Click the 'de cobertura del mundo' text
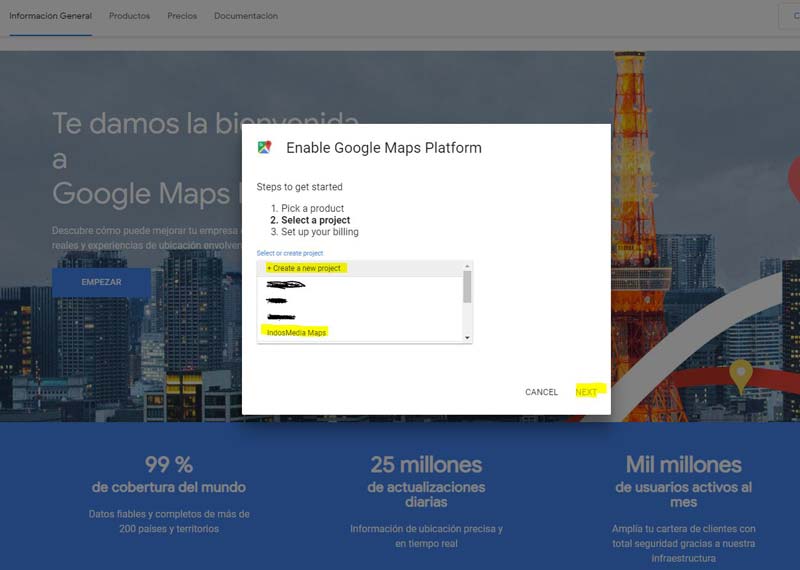 point(168,487)
